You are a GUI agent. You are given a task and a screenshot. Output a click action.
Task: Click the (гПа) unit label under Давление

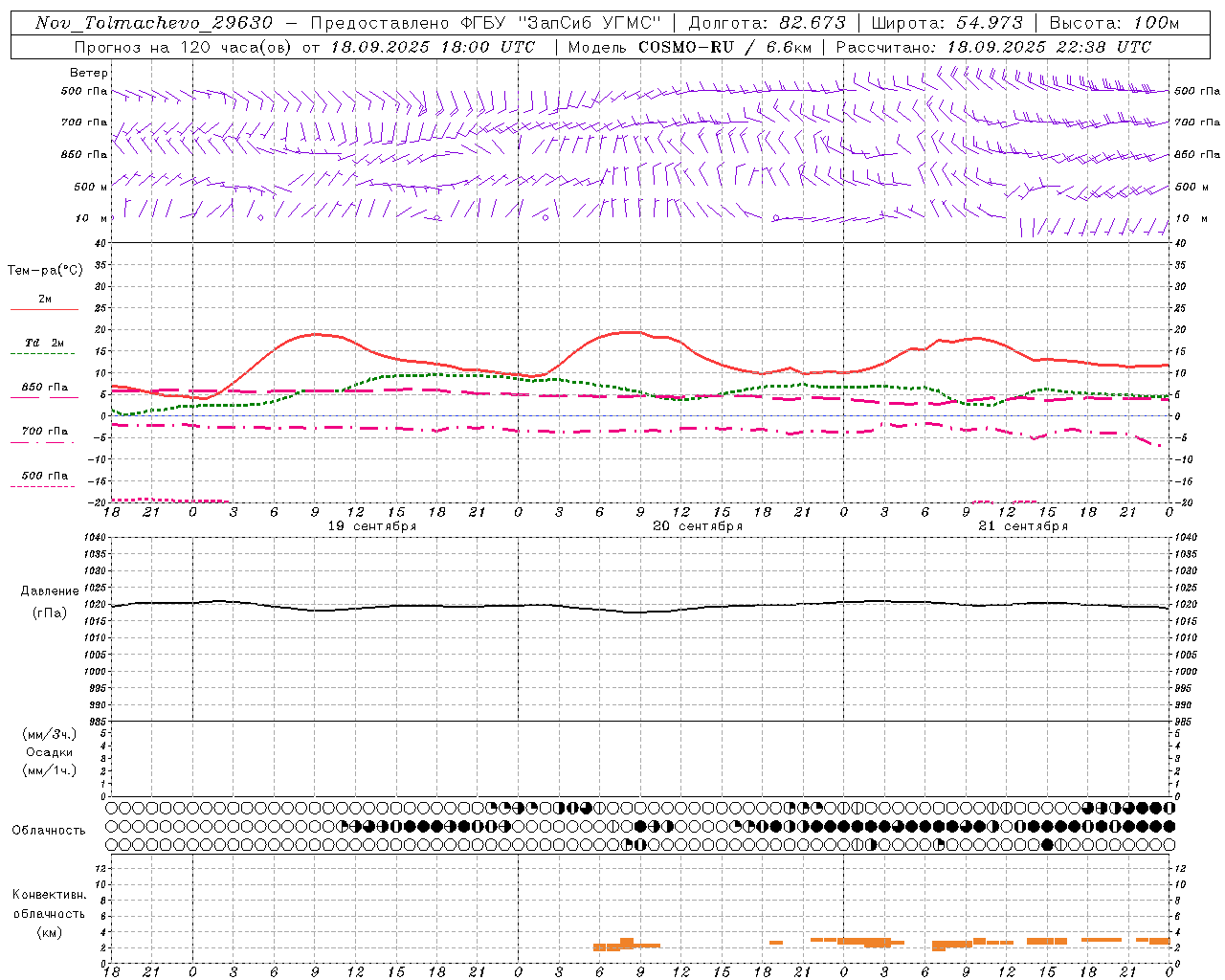50,613
